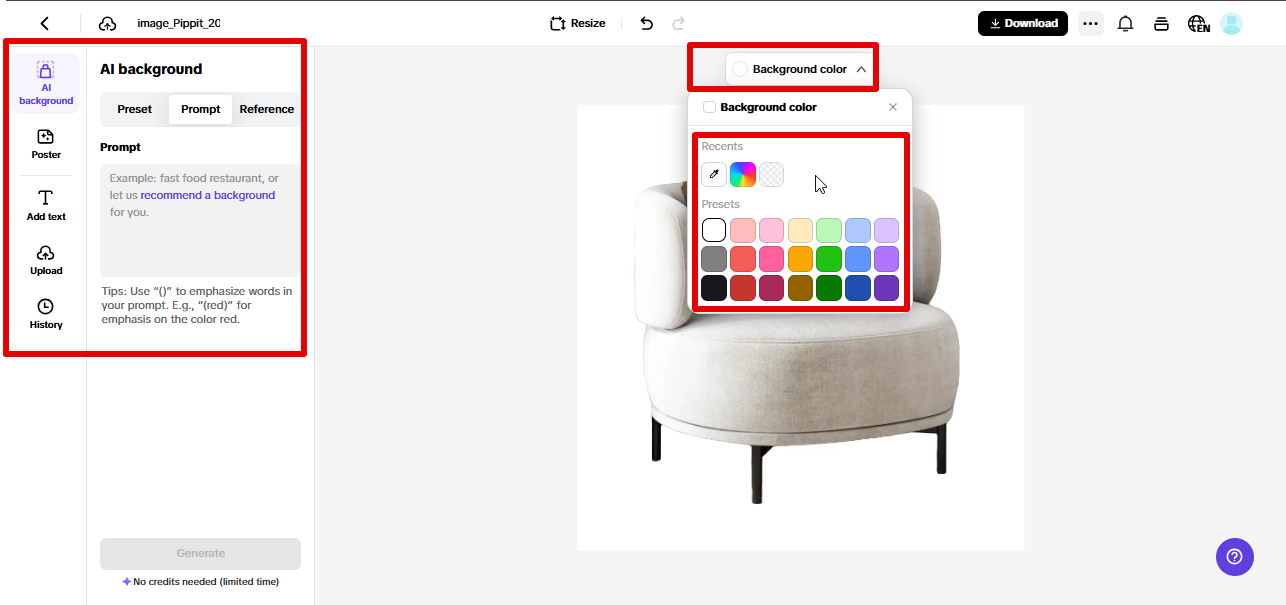
Task: Choose the pale yellow preset swatch
Action: point(800,230)
